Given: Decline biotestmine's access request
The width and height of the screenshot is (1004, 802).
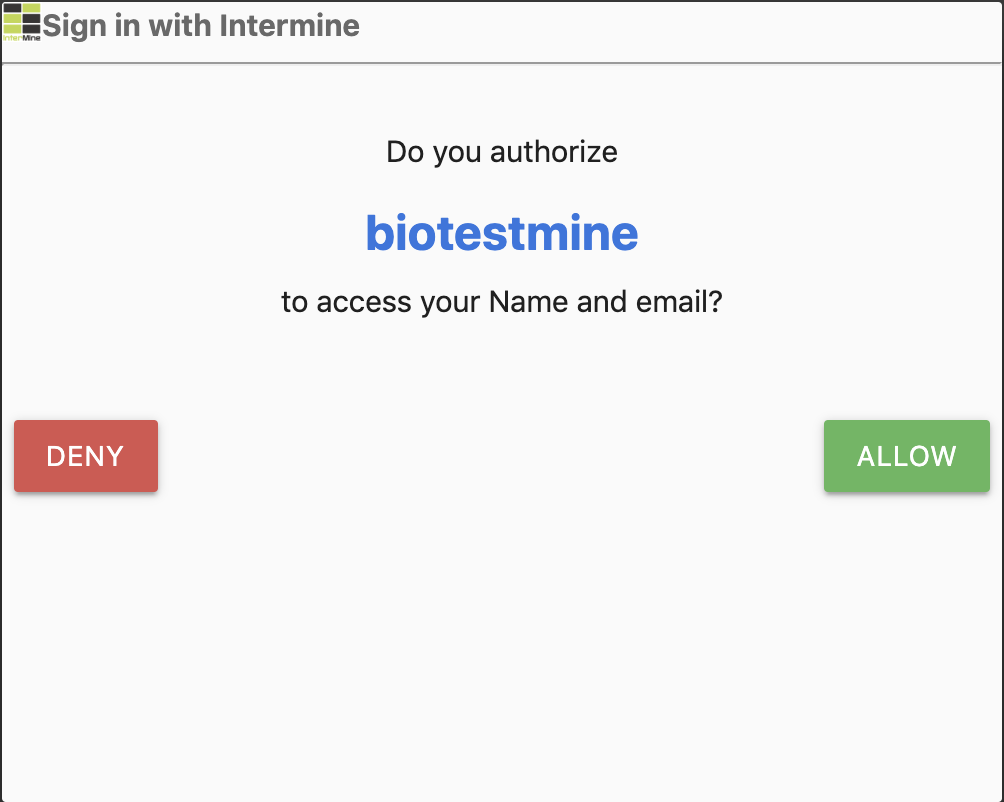Looking at the screenshot, I should 86,456.
